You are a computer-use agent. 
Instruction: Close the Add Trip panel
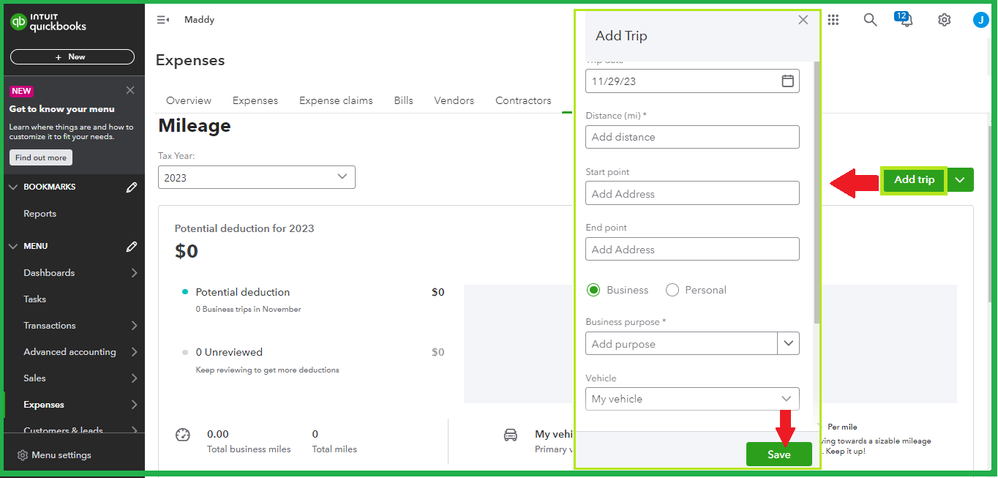coord(802,20)
